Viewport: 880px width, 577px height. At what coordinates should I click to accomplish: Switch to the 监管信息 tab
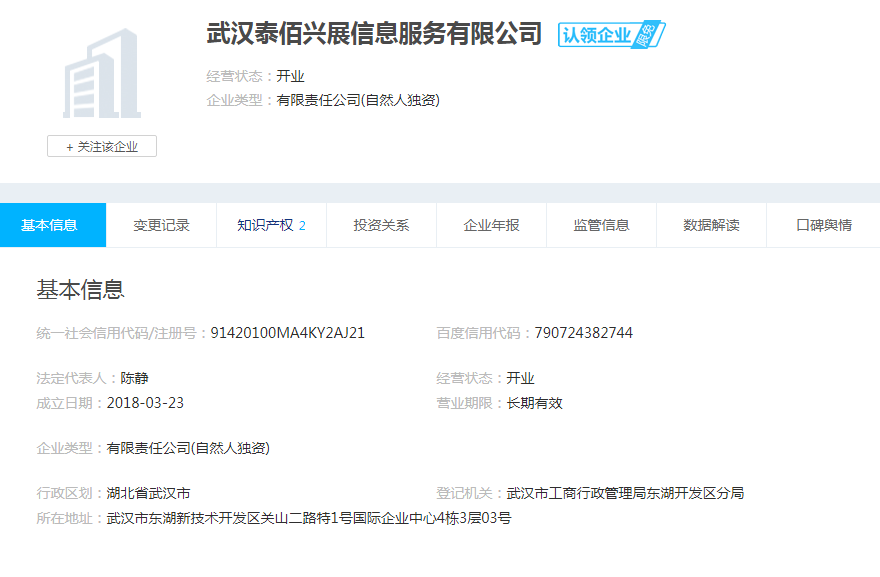[x=601, y=225]
